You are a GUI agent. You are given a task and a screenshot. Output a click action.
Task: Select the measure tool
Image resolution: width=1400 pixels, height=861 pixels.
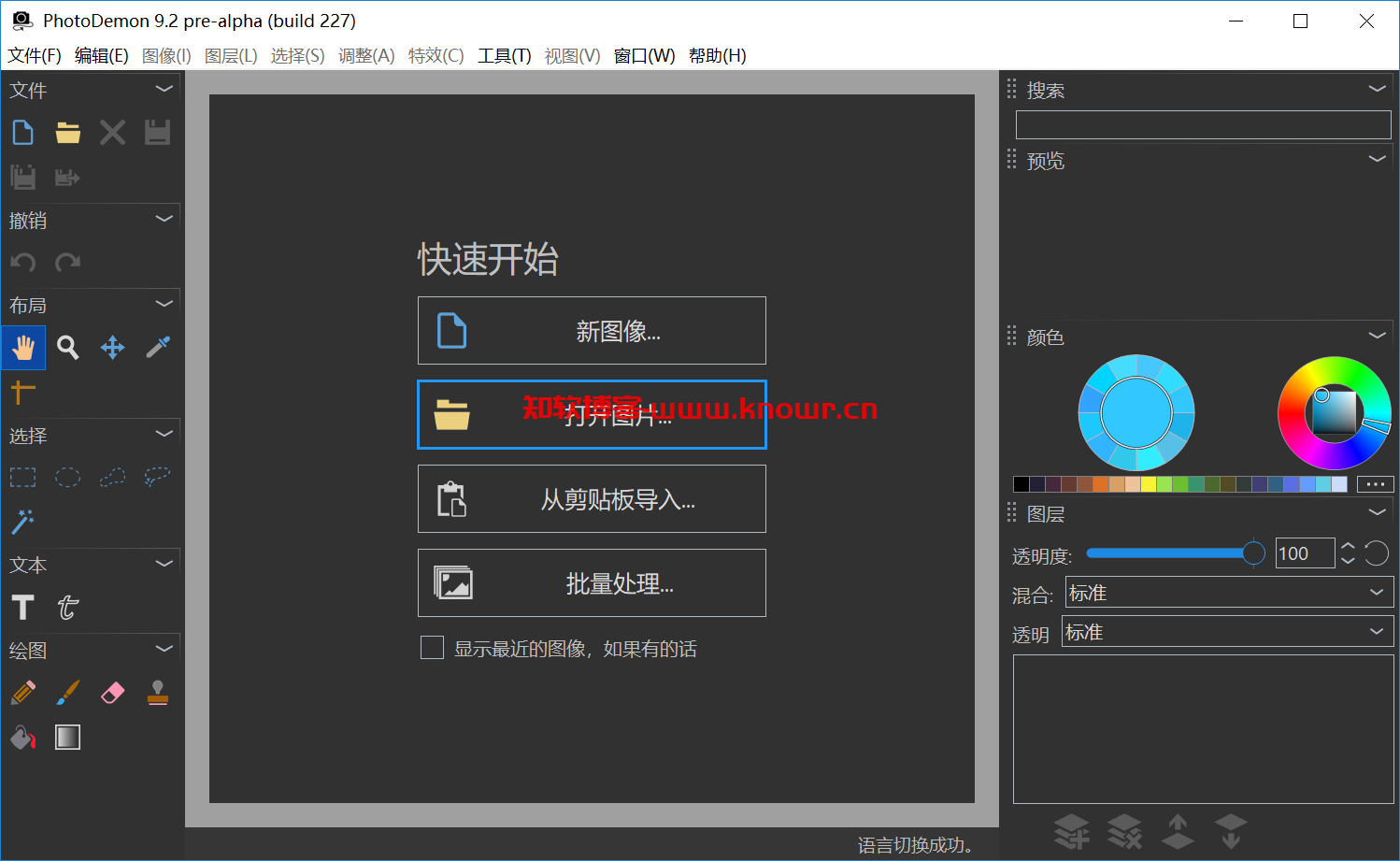tap(23, 392)
